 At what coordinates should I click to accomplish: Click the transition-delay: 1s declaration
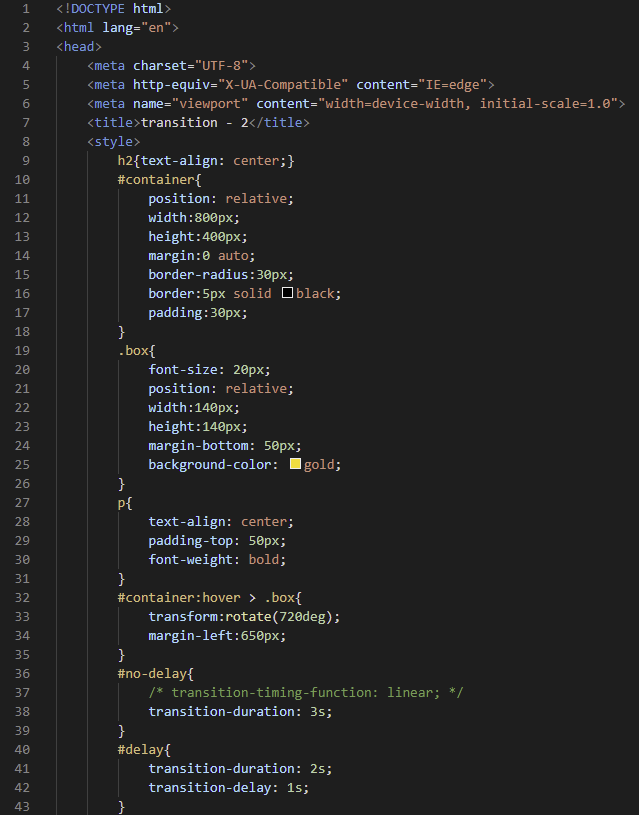[x=229, y=788]
